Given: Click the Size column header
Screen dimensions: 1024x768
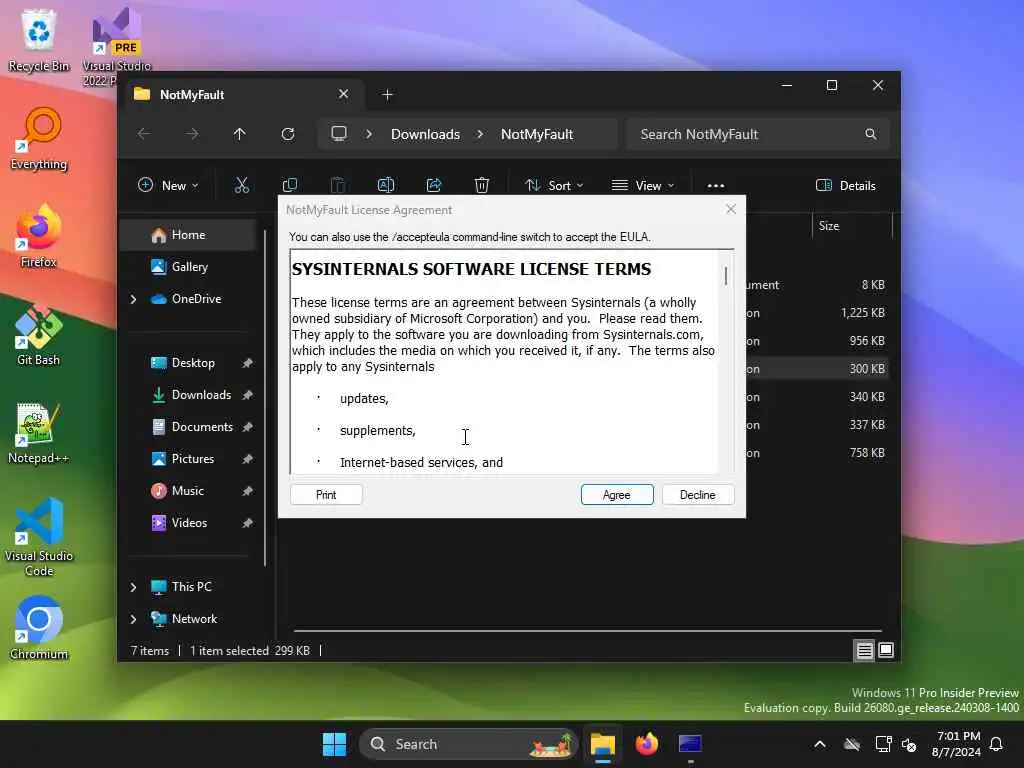Looking at the screenshot, I should coord(852,226).
